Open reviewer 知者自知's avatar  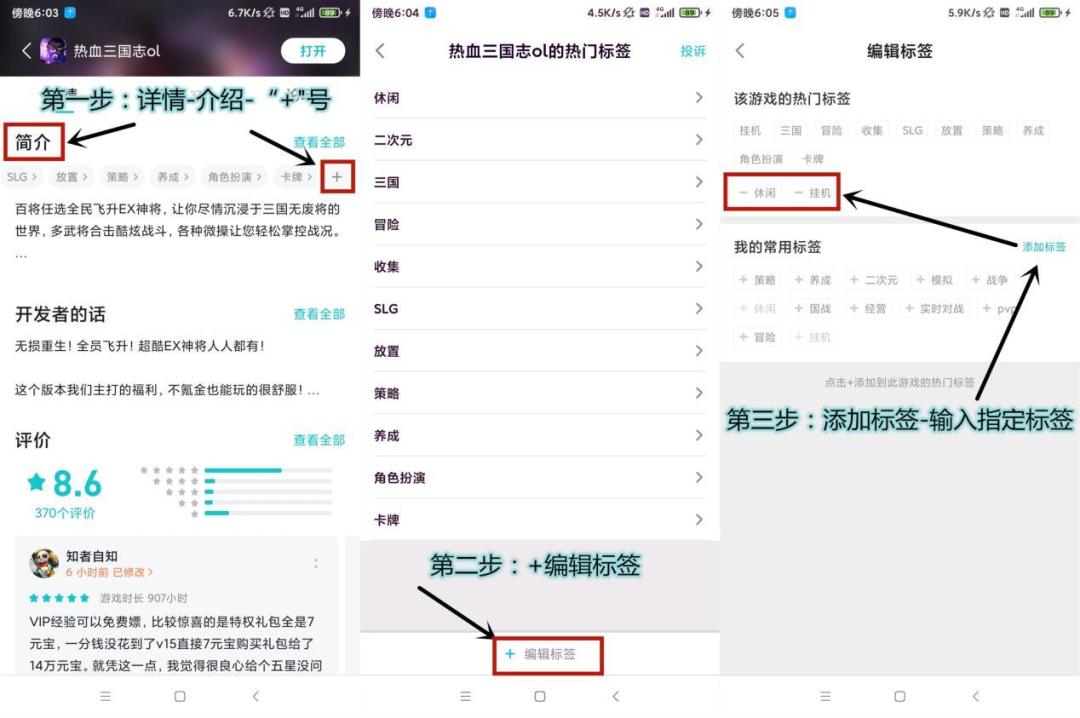pos(44,563)
